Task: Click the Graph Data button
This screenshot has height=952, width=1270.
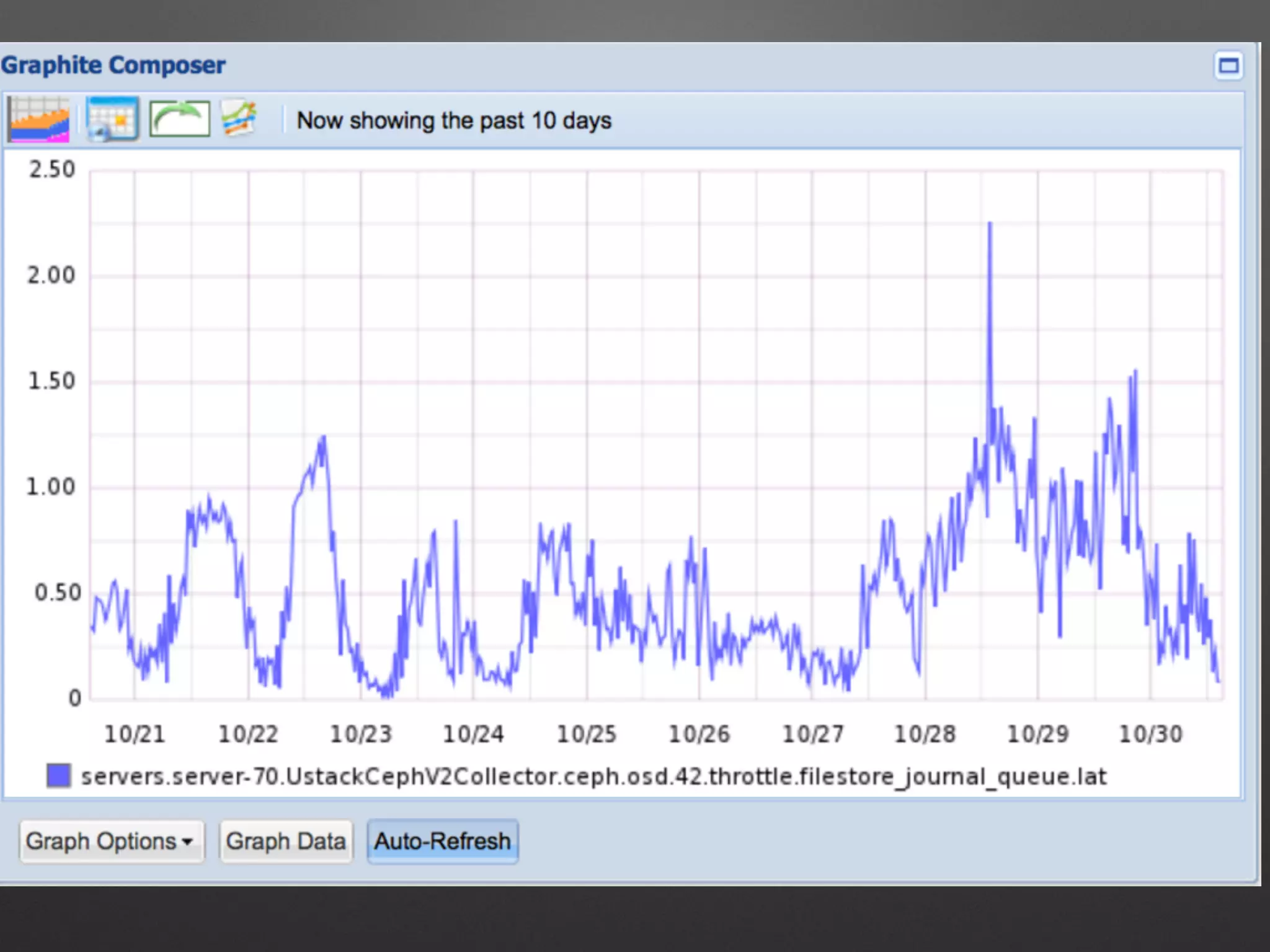Action: click(286, 842)
